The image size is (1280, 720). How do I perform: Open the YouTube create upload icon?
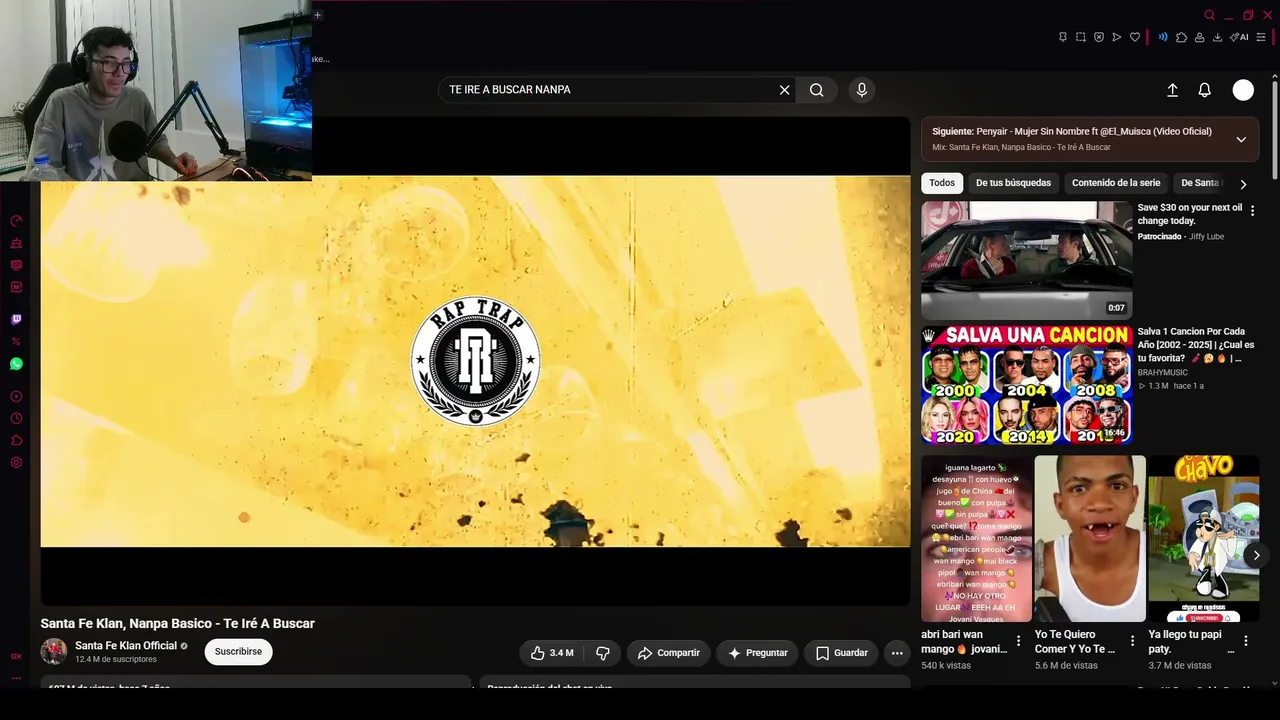click(1173, 90)
